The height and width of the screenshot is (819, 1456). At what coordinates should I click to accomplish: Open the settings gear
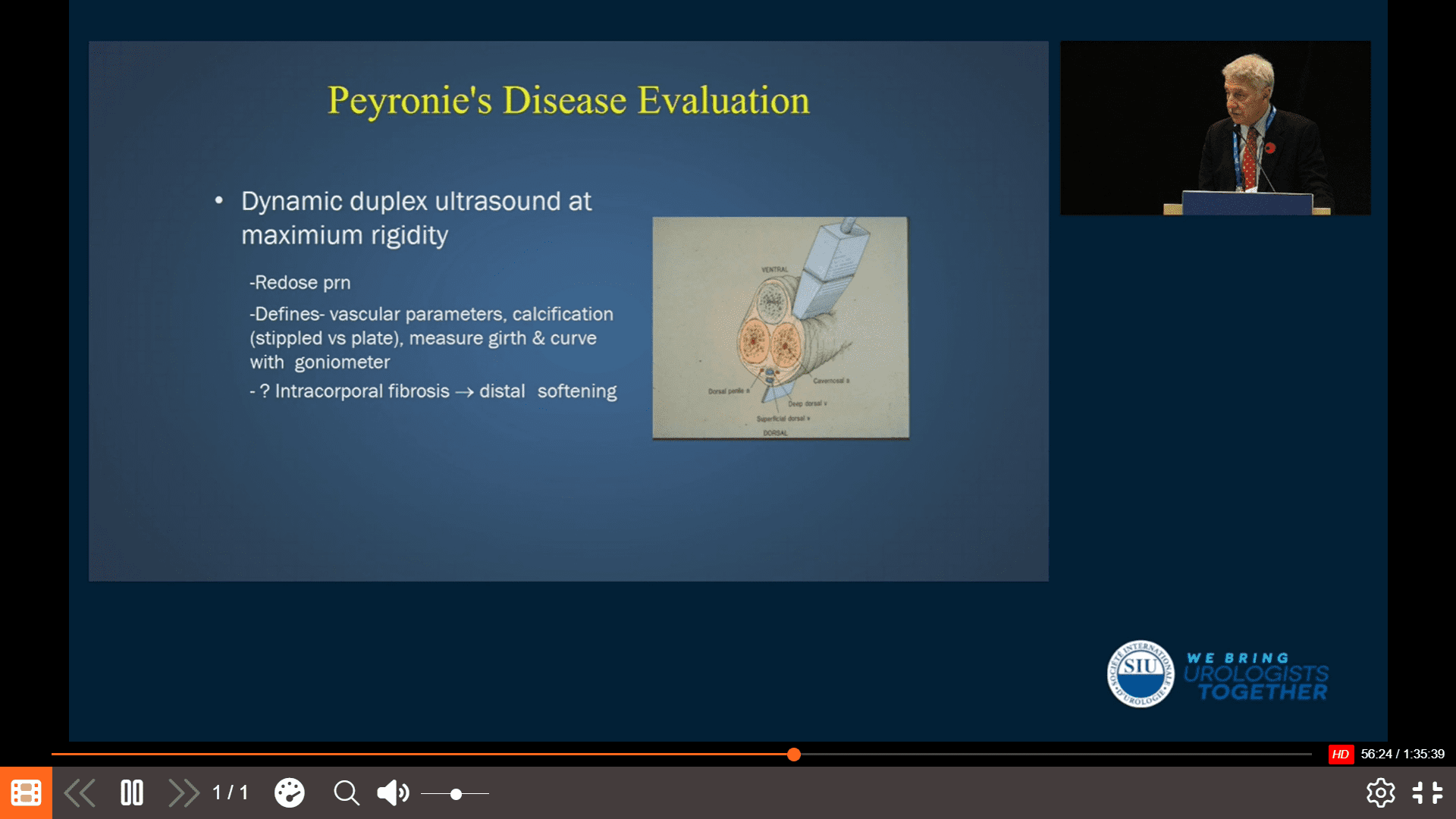click(x=1380, y=793)
